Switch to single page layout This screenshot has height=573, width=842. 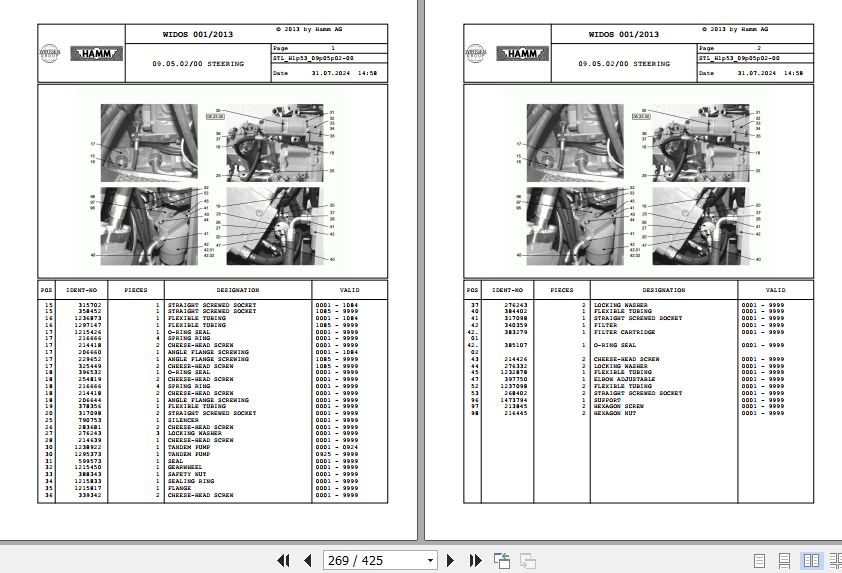[759, 561]
